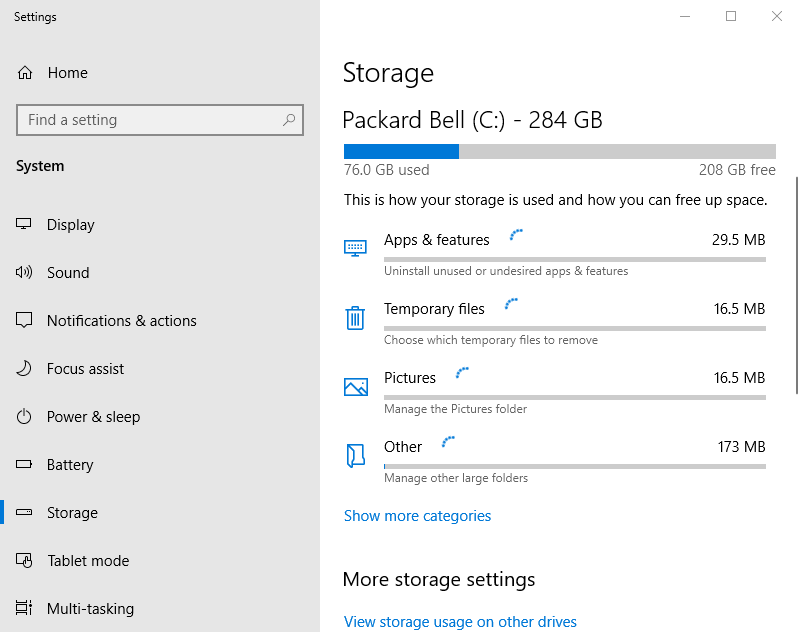Viewport: 800px width, 632px height.
Task: Click the Focus assist moon icon
Action: pos(24,369)
